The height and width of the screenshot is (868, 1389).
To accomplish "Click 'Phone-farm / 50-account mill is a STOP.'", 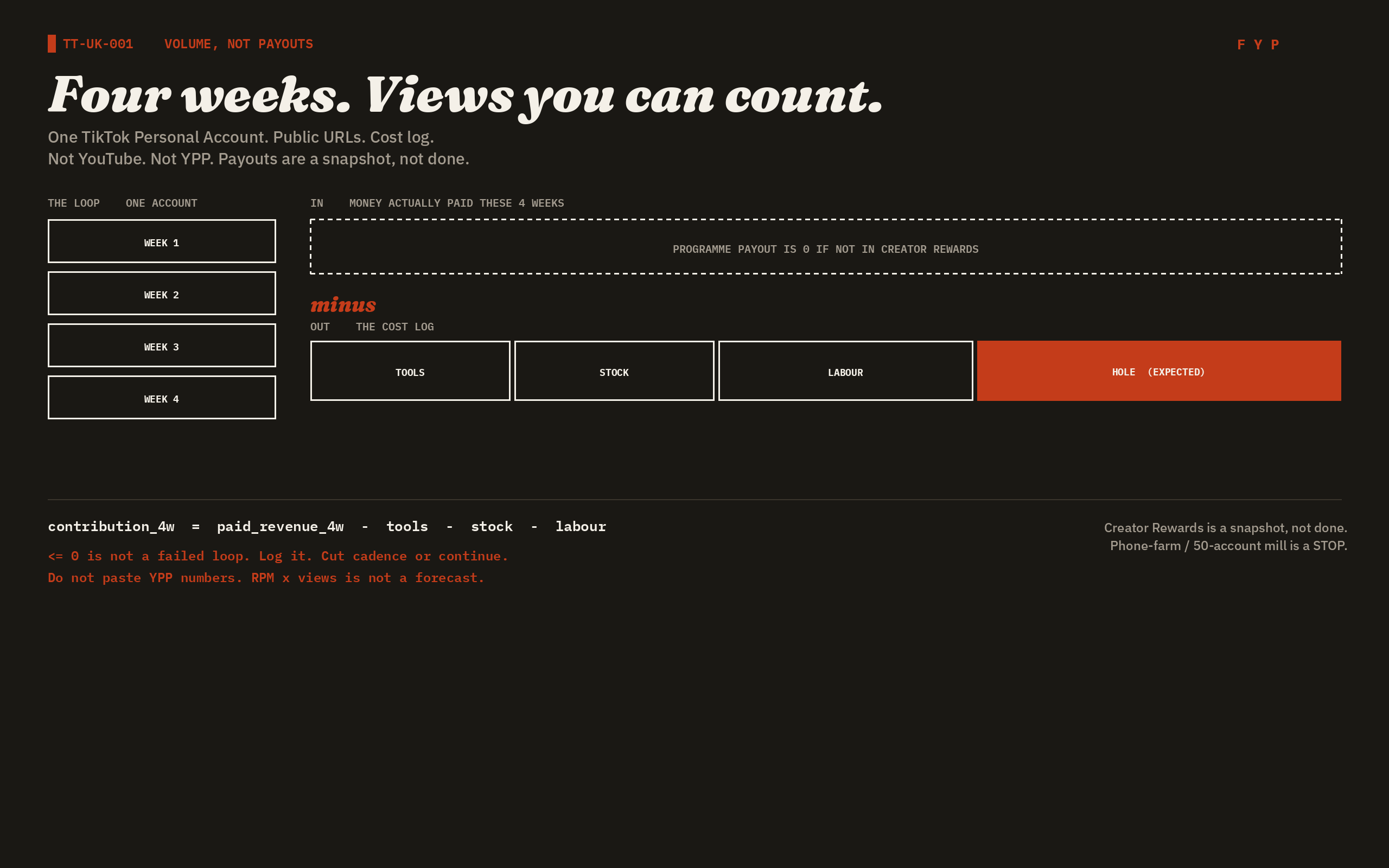I will tap(1228, 546).
